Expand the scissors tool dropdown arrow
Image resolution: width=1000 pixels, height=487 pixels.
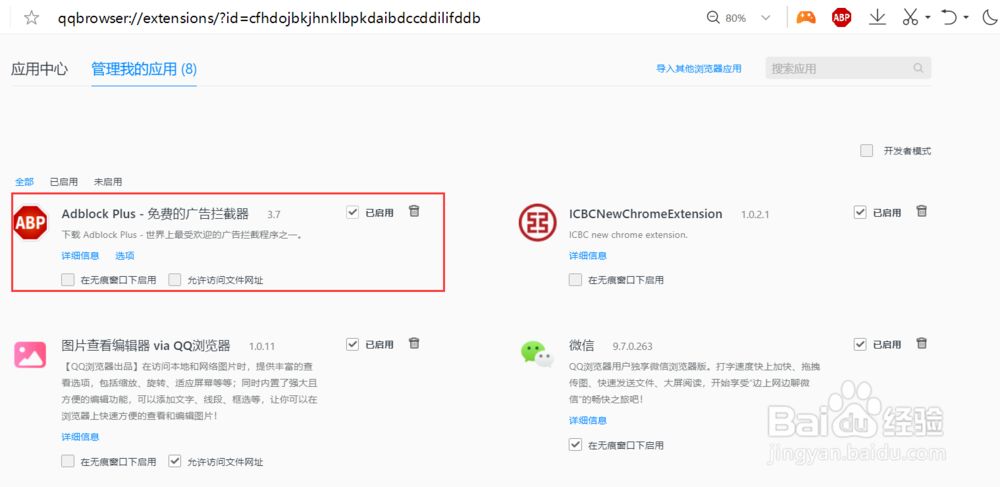pos(927,17)
